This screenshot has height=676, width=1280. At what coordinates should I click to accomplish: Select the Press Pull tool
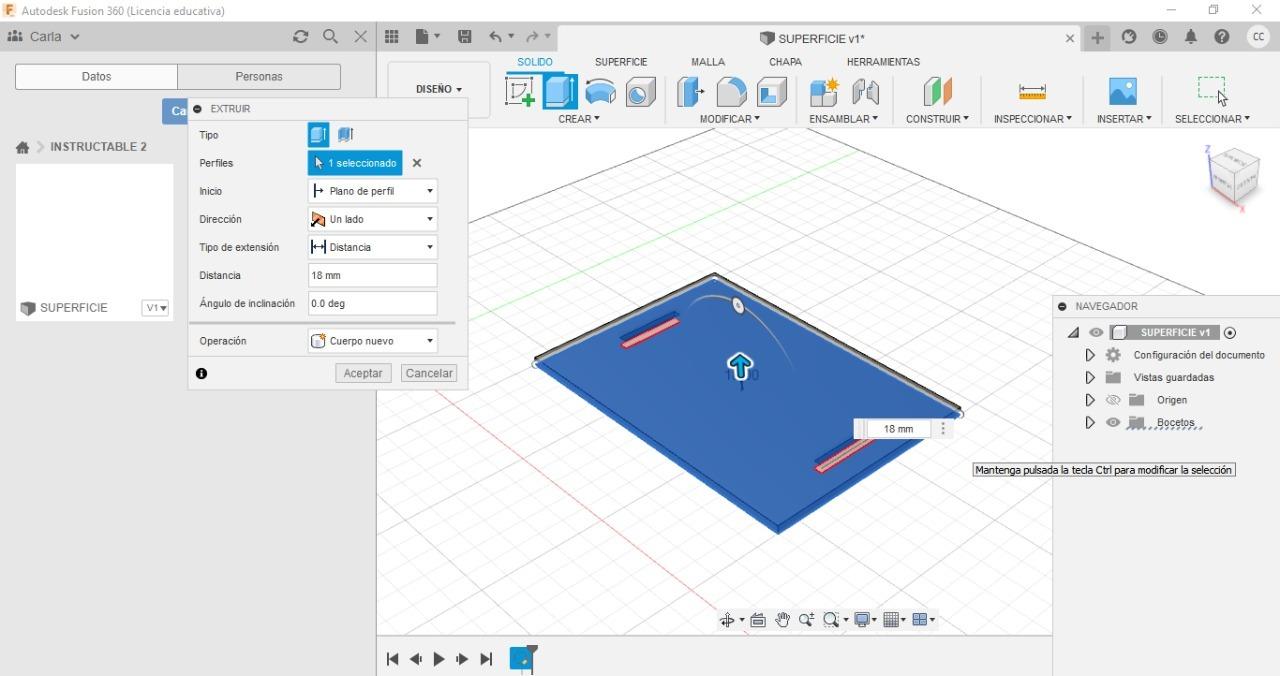pyautogui.click(x=690, y=92)
